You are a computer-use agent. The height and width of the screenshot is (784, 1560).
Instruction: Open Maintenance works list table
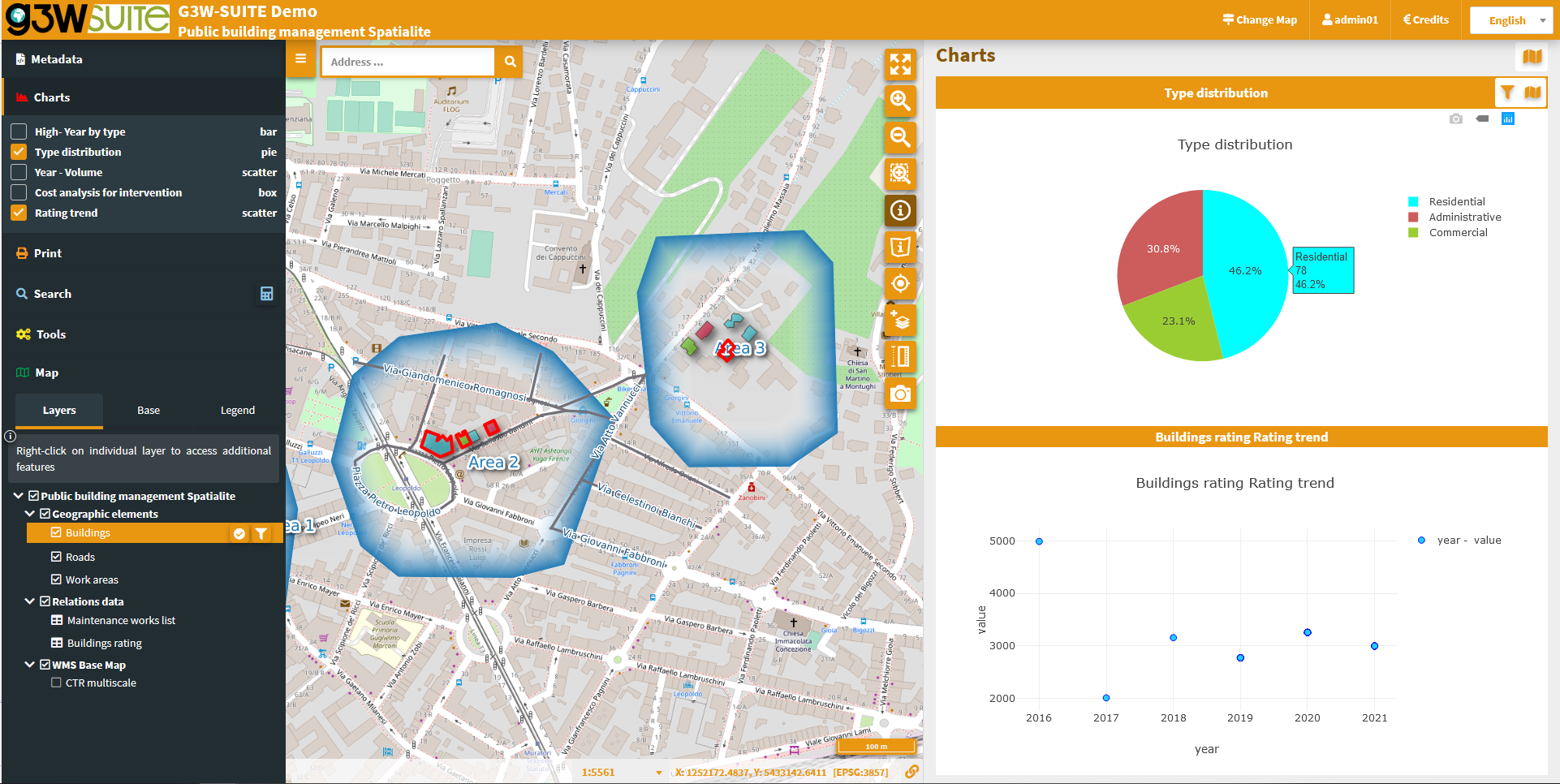[x=121, y=620]
